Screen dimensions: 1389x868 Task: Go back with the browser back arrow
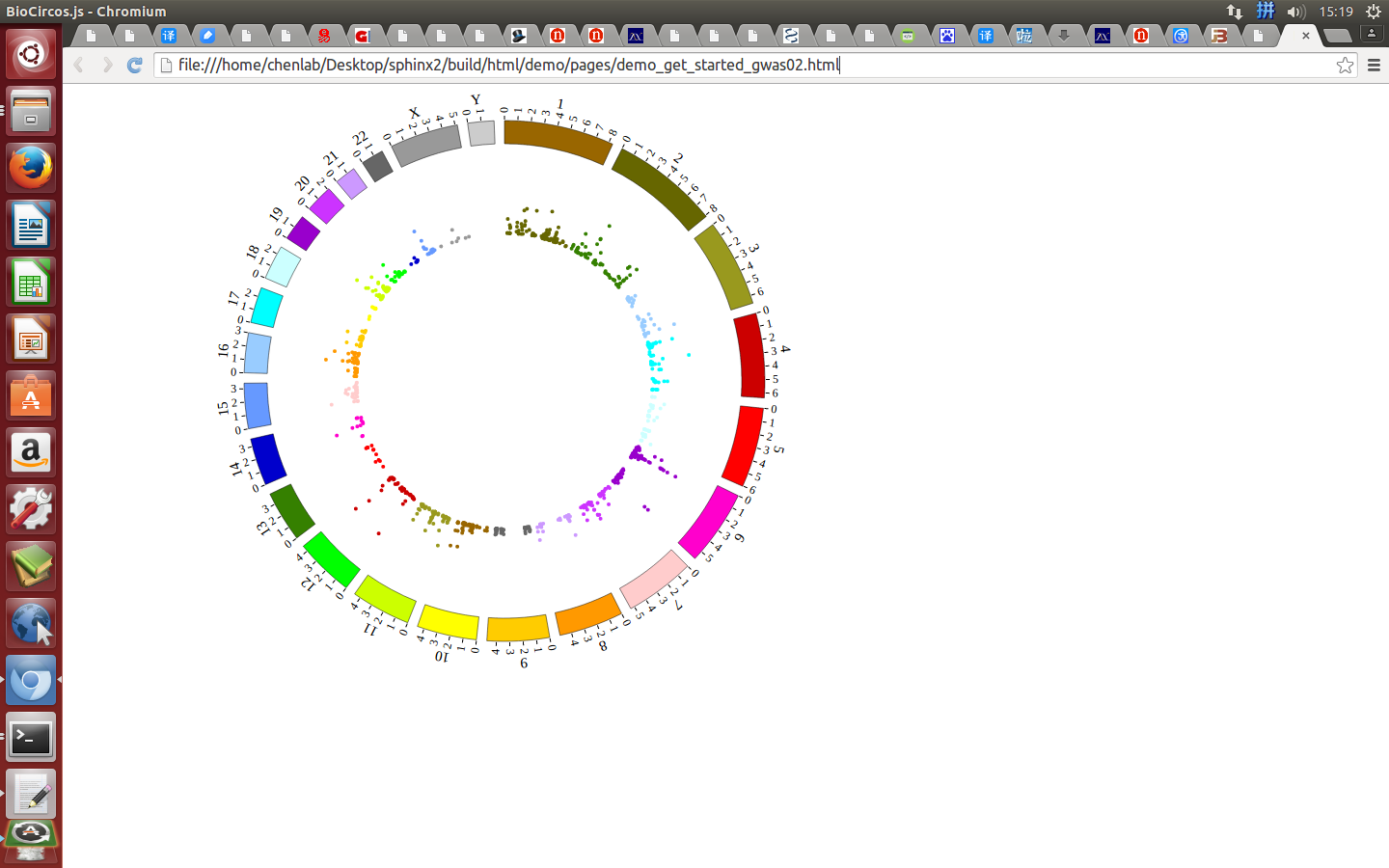[79, 65]
